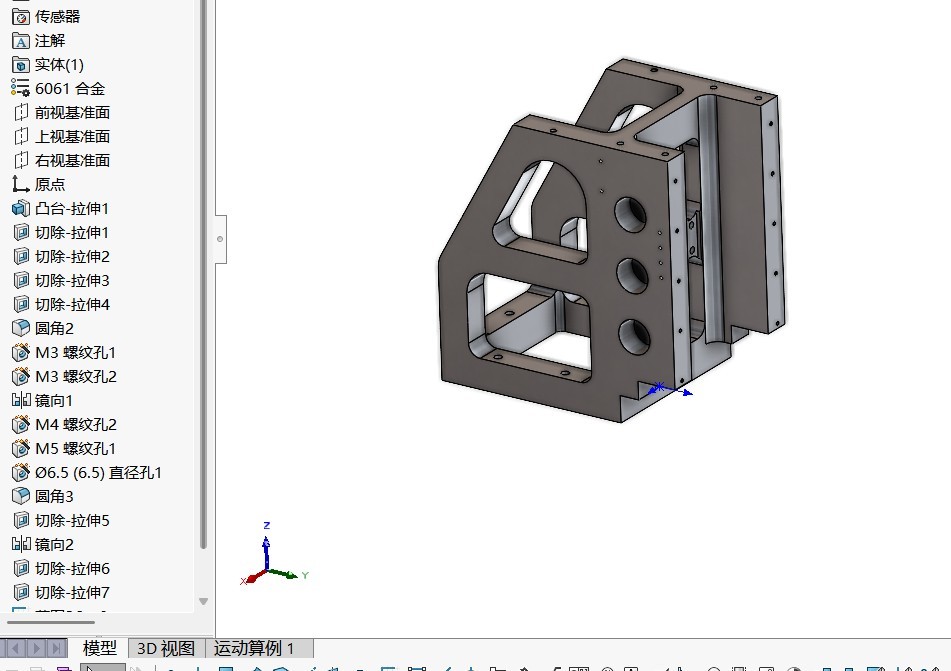Click the 原点 (Origin) icon in tree
The image size is (951, 671).
pos(20,185)
